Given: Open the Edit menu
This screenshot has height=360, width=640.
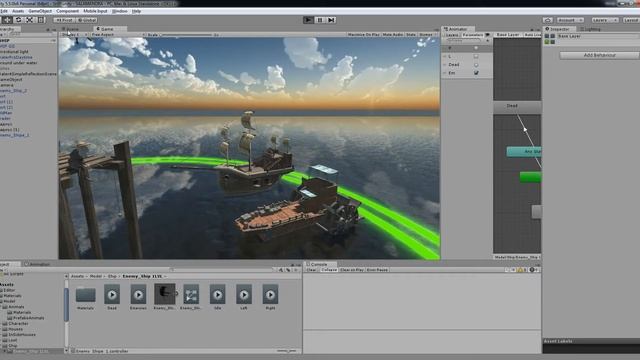Looking at the screenshot, I should [x=4, y=11].
